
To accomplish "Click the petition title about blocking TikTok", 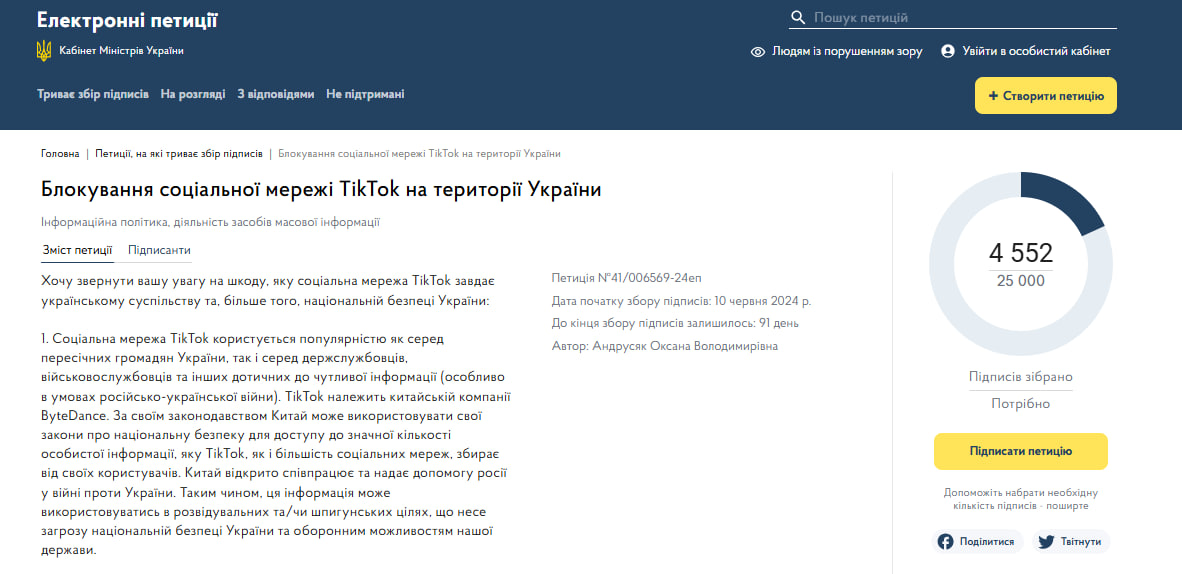I will point(321,189).
